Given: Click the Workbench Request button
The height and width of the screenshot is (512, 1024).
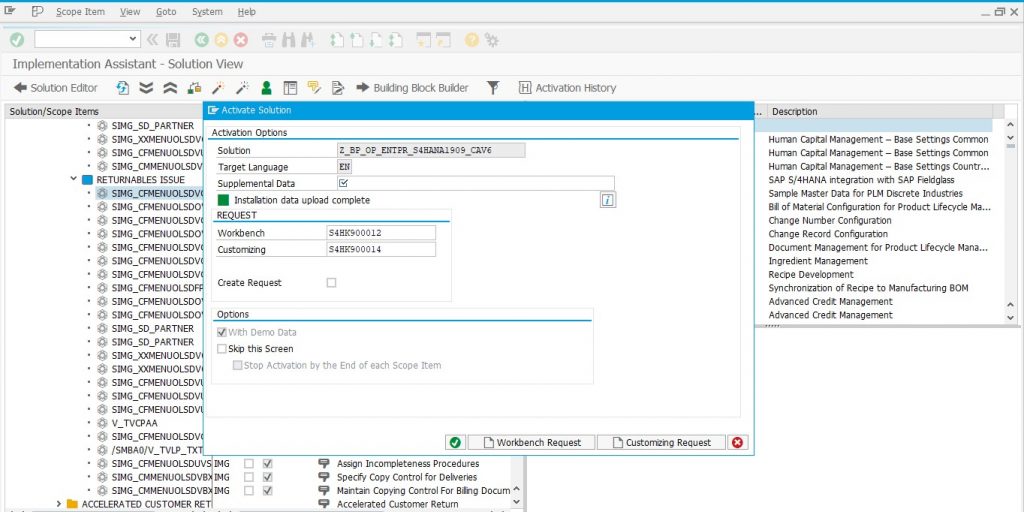Looking at the screenshot, I should 531,442.
